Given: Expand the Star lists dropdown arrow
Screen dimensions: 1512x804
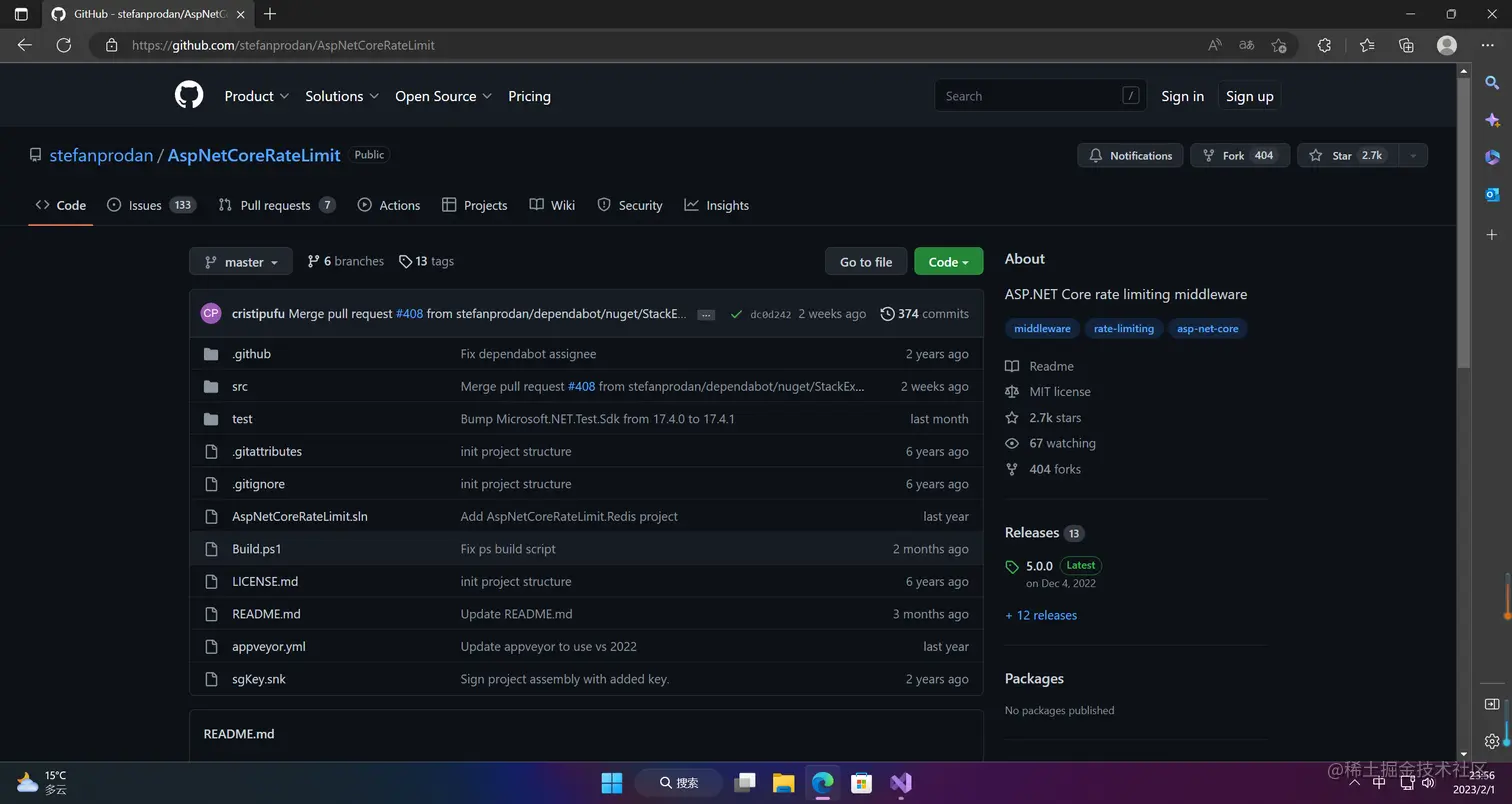Looking at the screenshot, I should point(1413,155).
